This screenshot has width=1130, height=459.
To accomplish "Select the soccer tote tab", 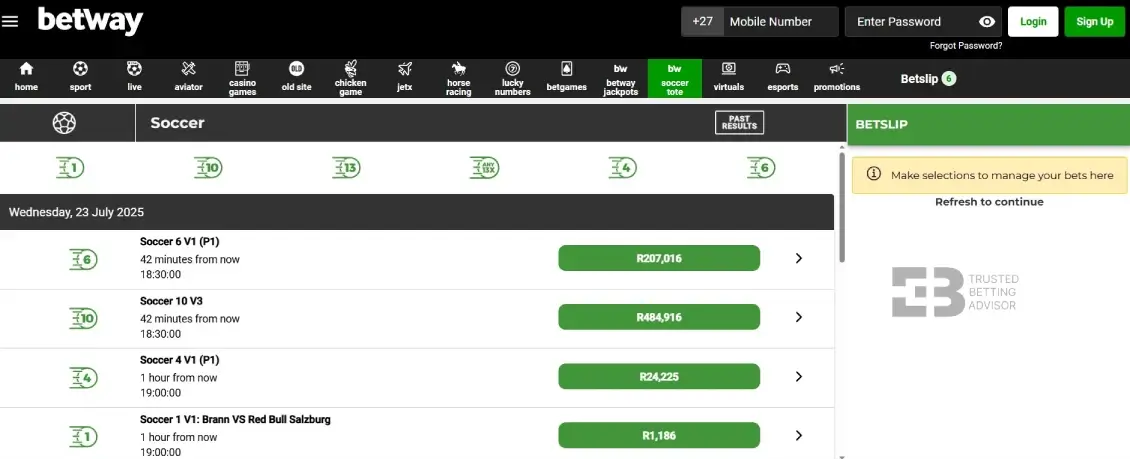I will (x=675, y=78).
